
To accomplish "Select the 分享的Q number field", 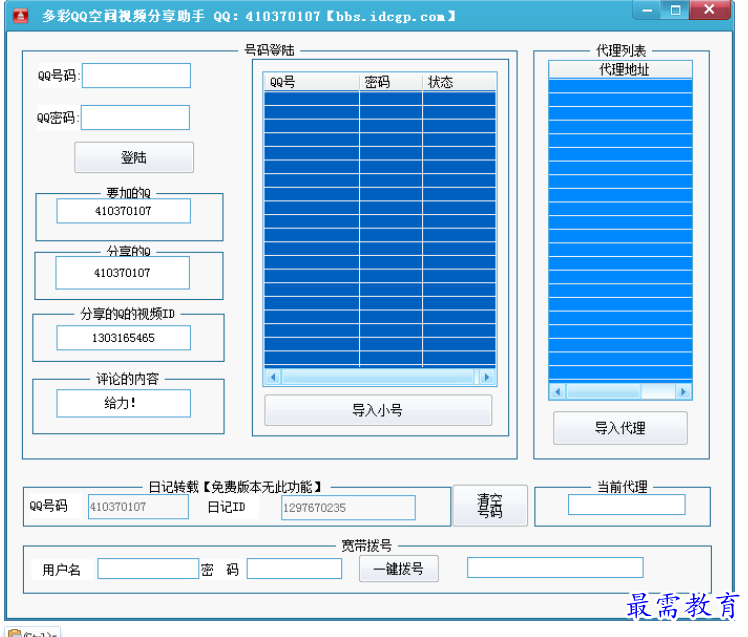I will point(123,273).
